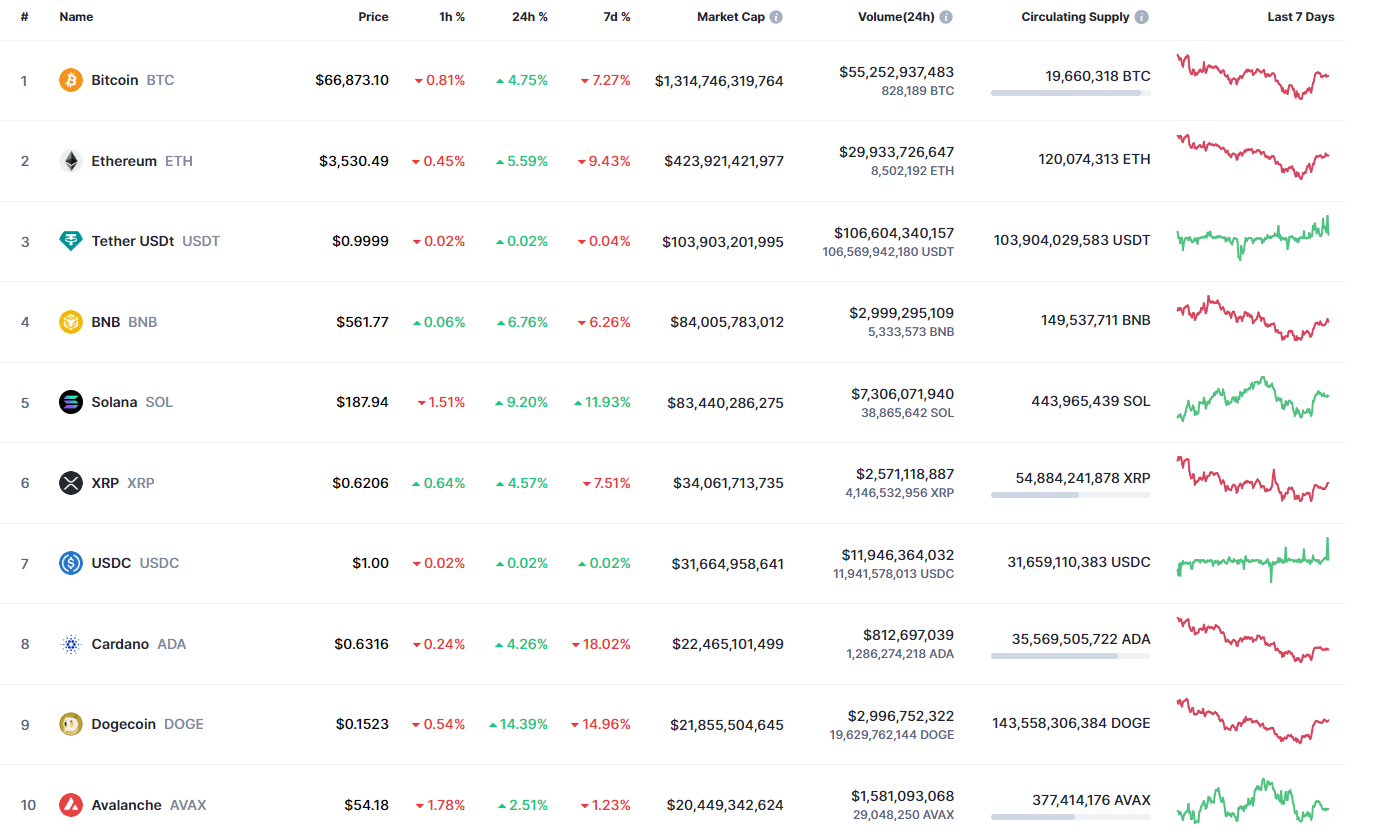Click the Dogecoin logo icon
The height and width of the screenshot is (839, 1384).
point(71,724)
